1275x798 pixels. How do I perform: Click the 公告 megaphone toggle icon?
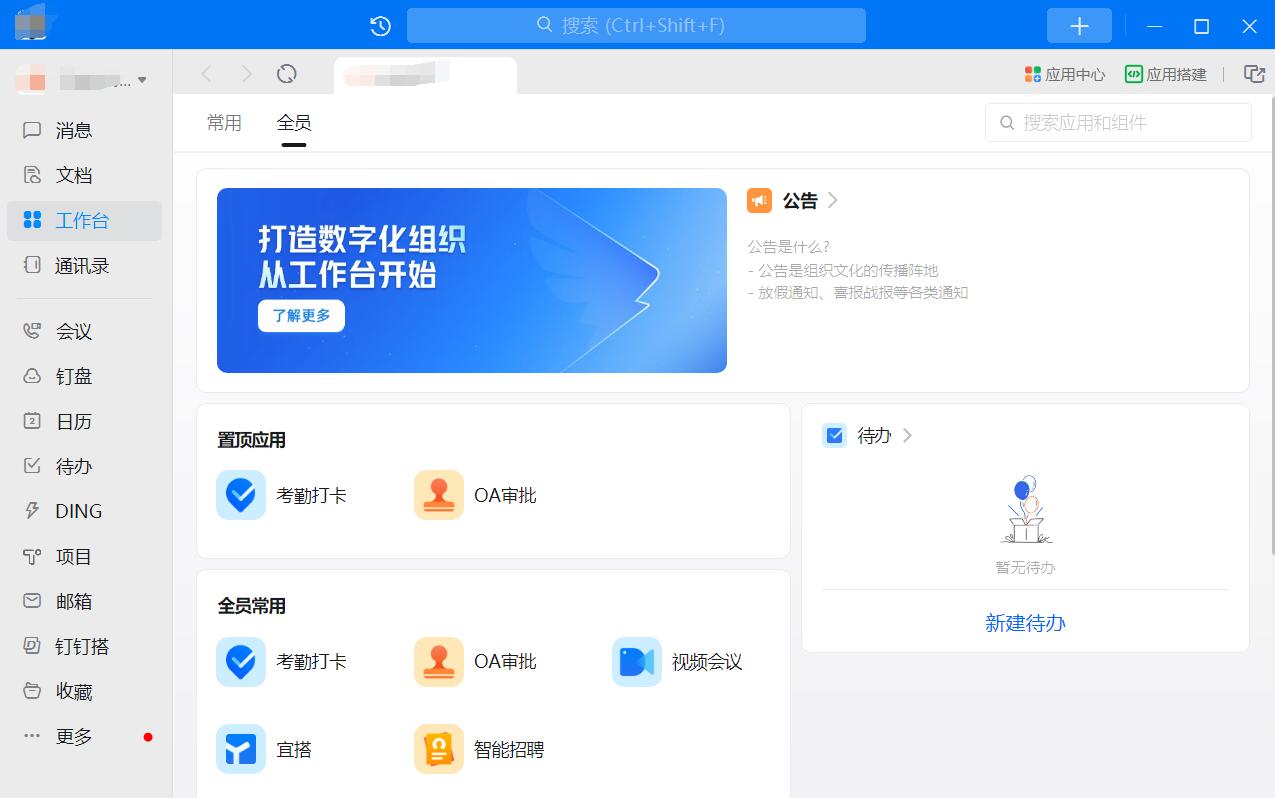pos(759,200)
